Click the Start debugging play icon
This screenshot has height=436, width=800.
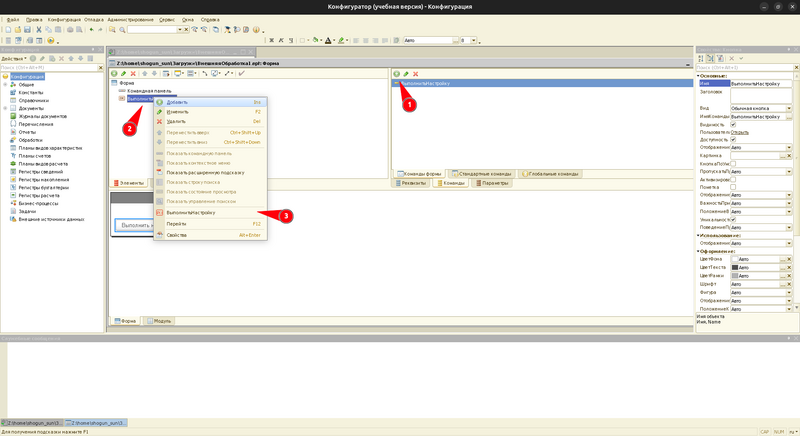click(x=51, y=40)
